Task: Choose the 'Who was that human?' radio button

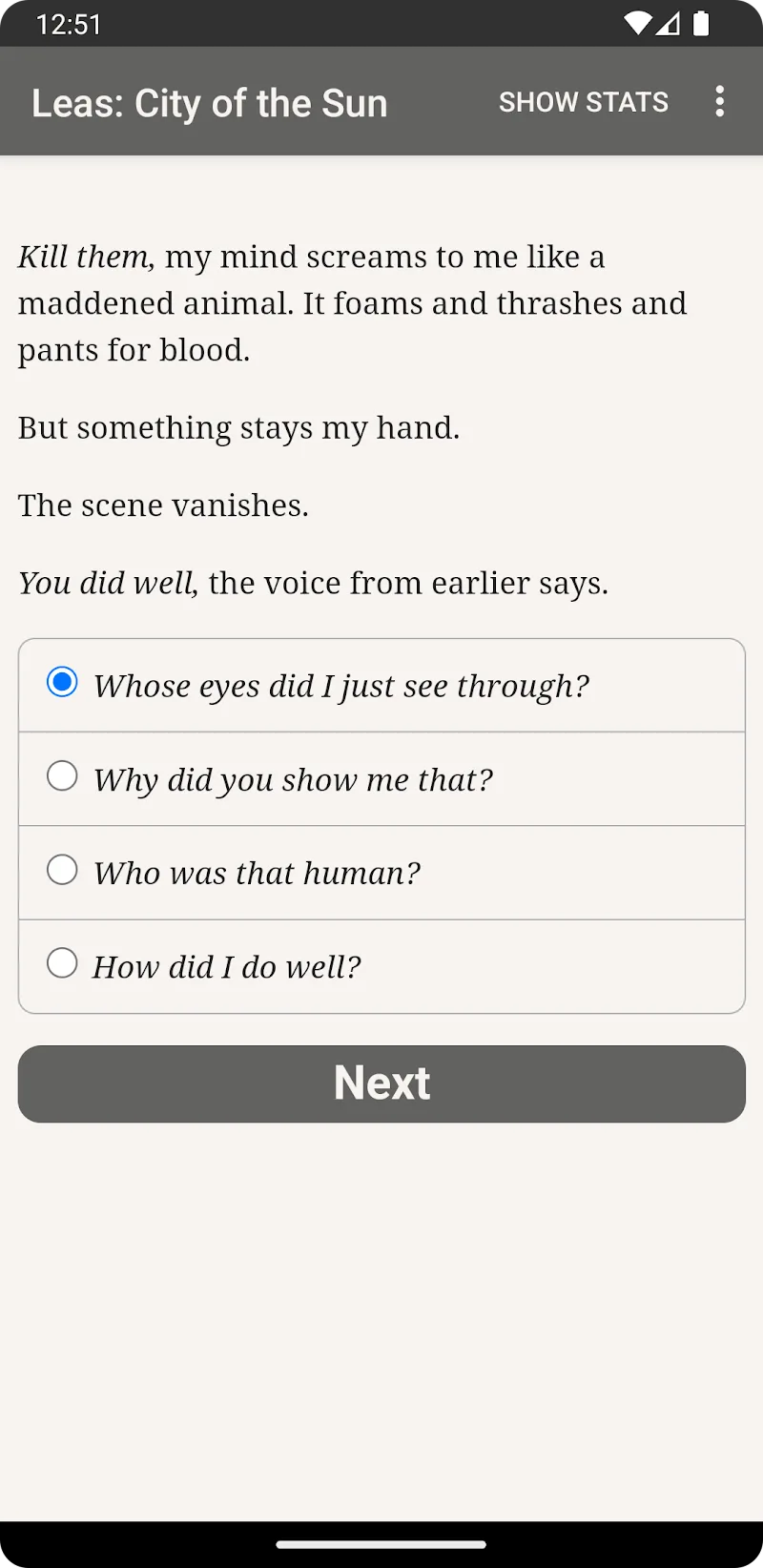Action: 62,870
